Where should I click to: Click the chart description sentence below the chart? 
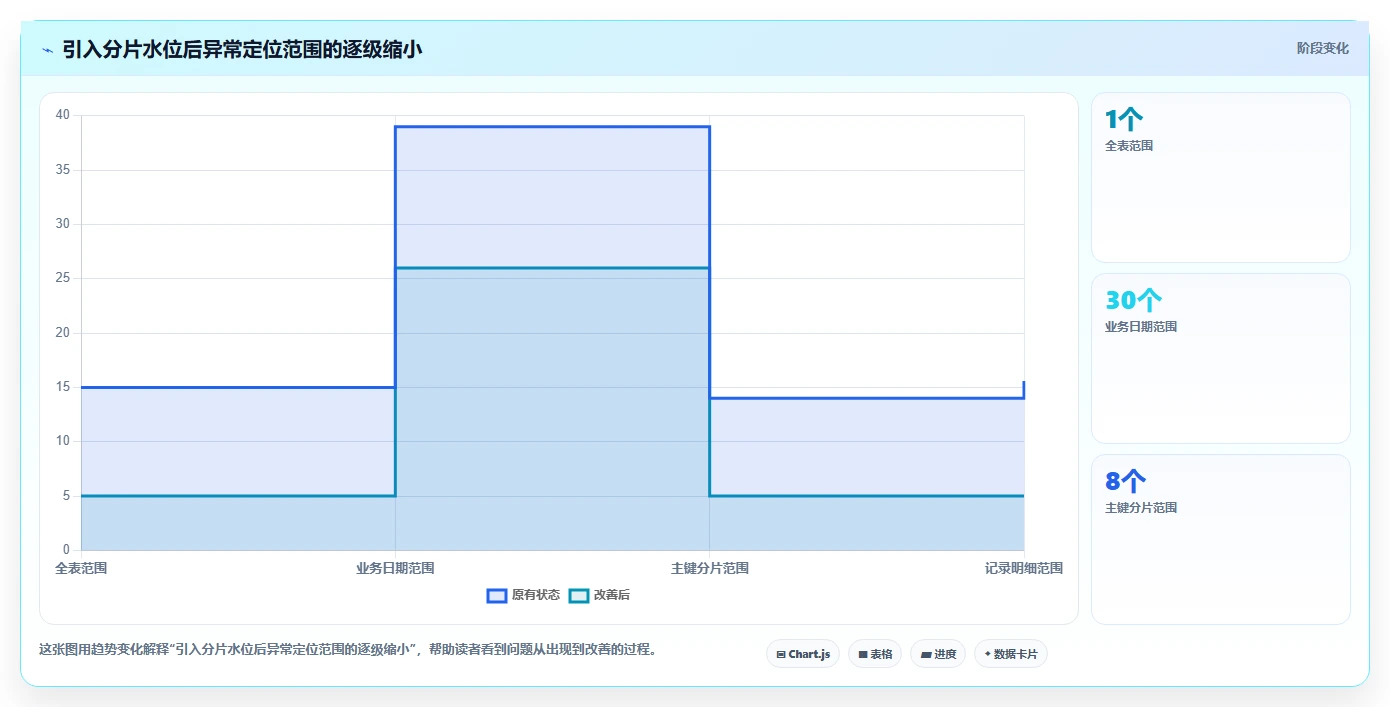[349, 649]
